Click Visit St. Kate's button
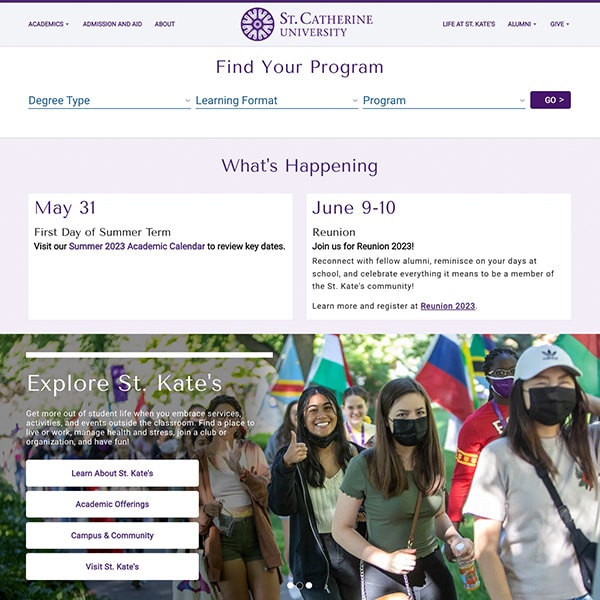The width and height of the screenshot is (600, 600). point(112,566)
